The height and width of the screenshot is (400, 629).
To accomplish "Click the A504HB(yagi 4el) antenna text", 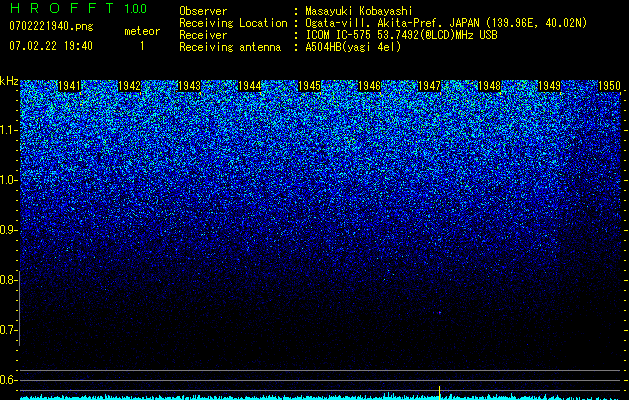I will (353, 47).
